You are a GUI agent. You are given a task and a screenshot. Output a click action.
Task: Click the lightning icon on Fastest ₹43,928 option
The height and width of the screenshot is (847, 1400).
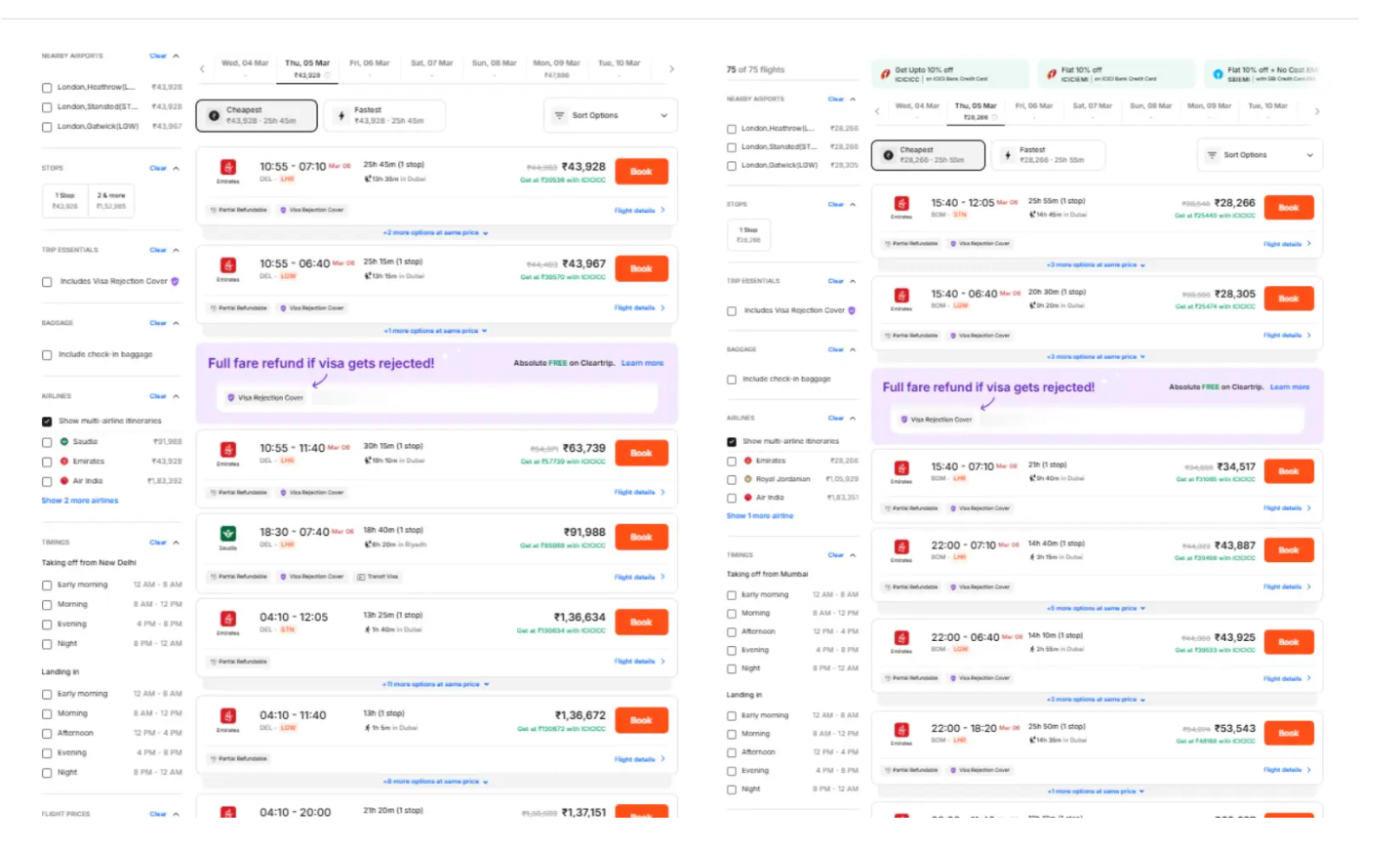click(x=341, y=116)
